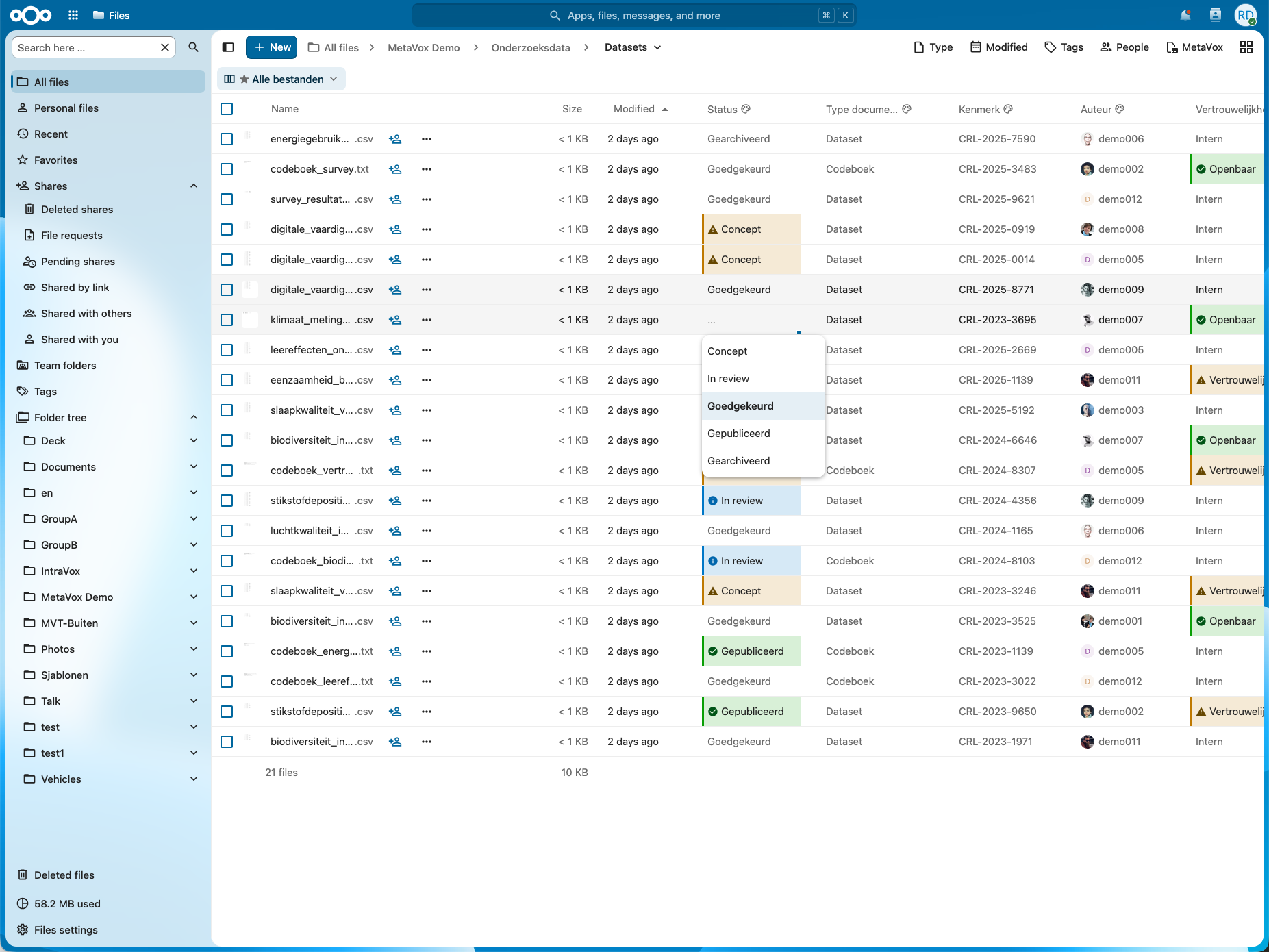The height and width of the screenshot is (952, 1269).
Task: Click the New button
Action: click(x=272, y=47)
